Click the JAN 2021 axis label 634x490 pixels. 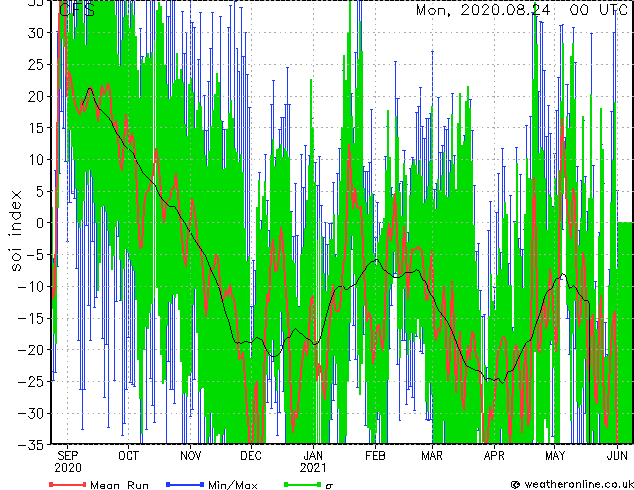[313, 462]
